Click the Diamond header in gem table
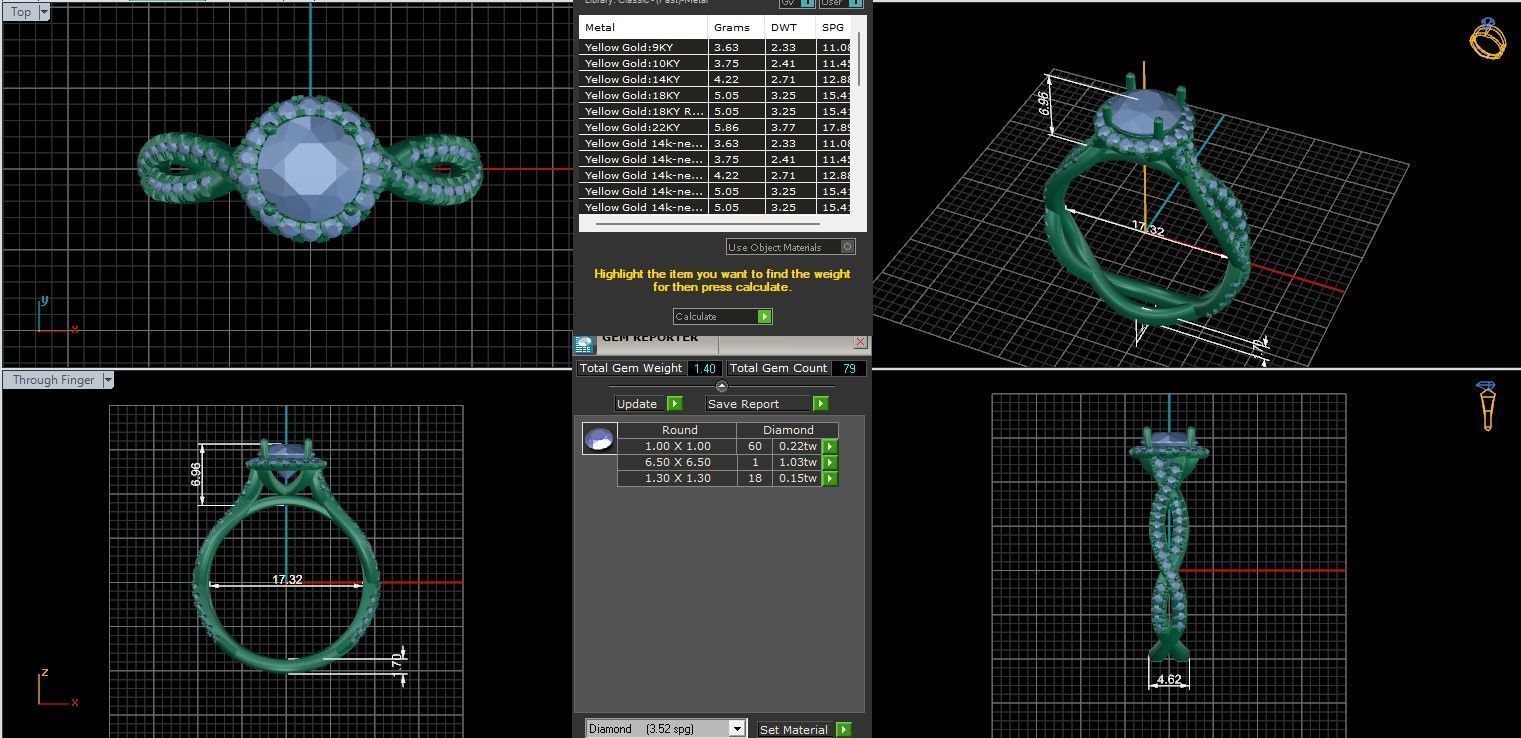Image resolution: width=1521 pixels, height=738 pixels. (788, 430)
